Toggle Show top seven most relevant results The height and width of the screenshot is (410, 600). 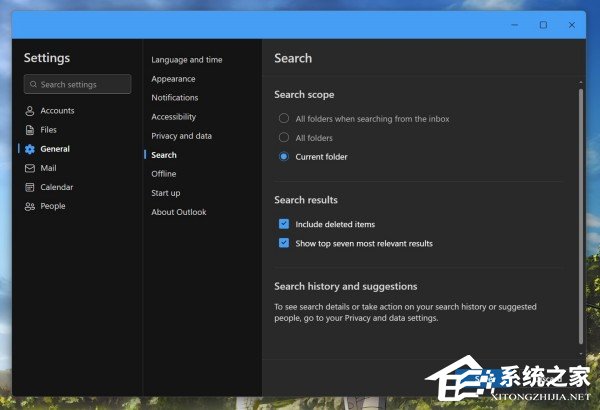[x=284, y=243]
